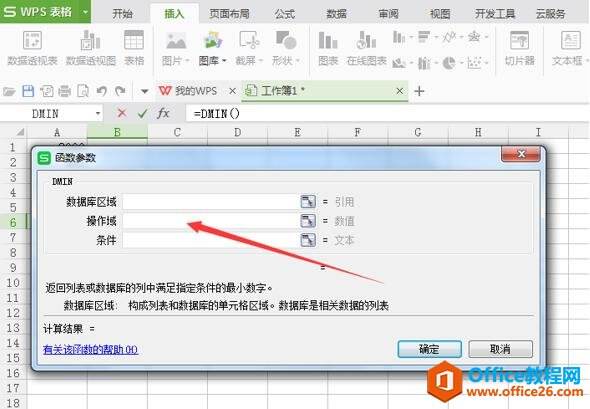Image resolution: width=590 pixels, height=409 pixels.
Task: Expand the 图库 dropdown arrow
Action: click(224, 61)
